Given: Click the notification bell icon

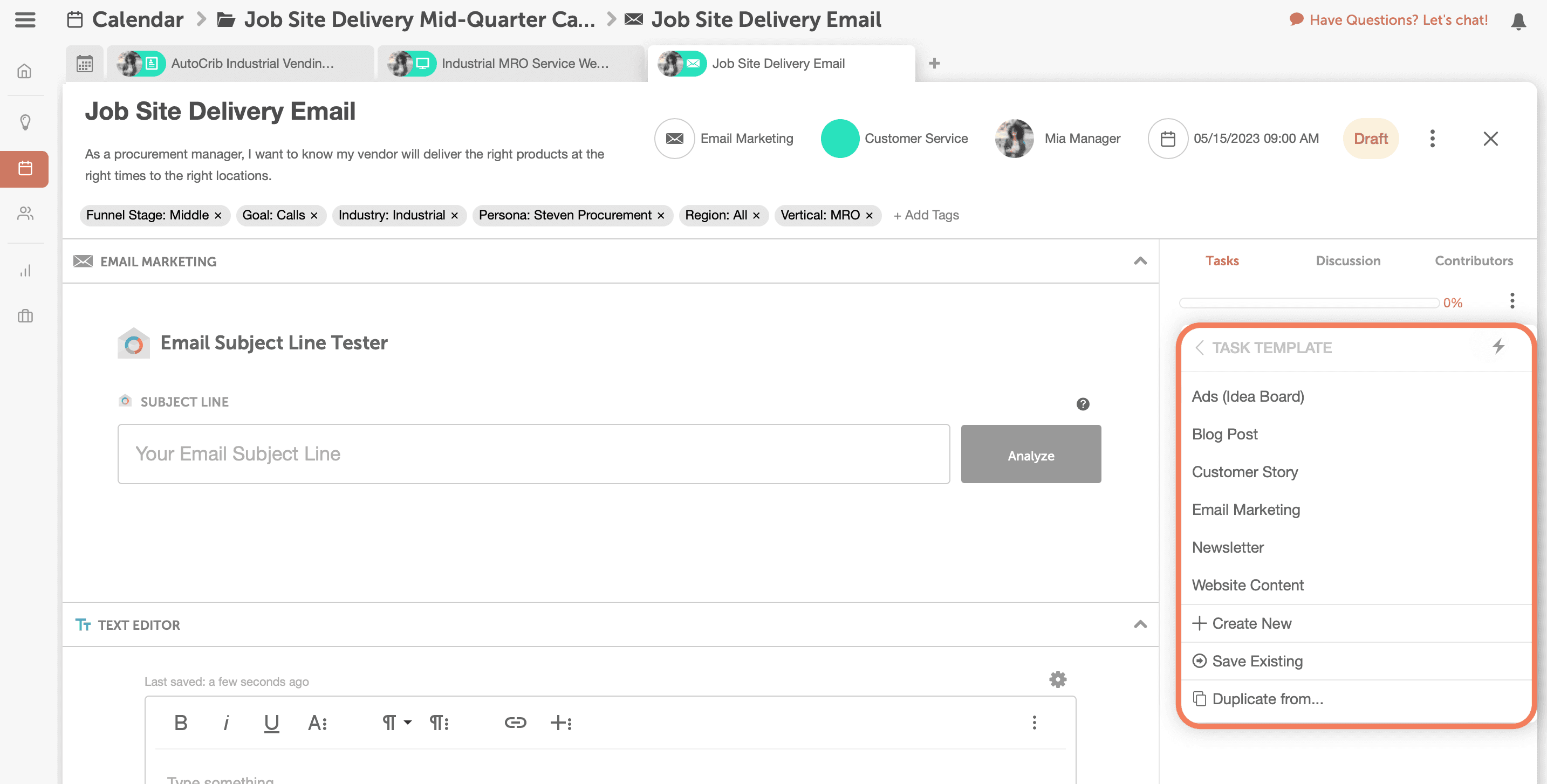Looking at the screenshot, I should tap(1518, 21).
